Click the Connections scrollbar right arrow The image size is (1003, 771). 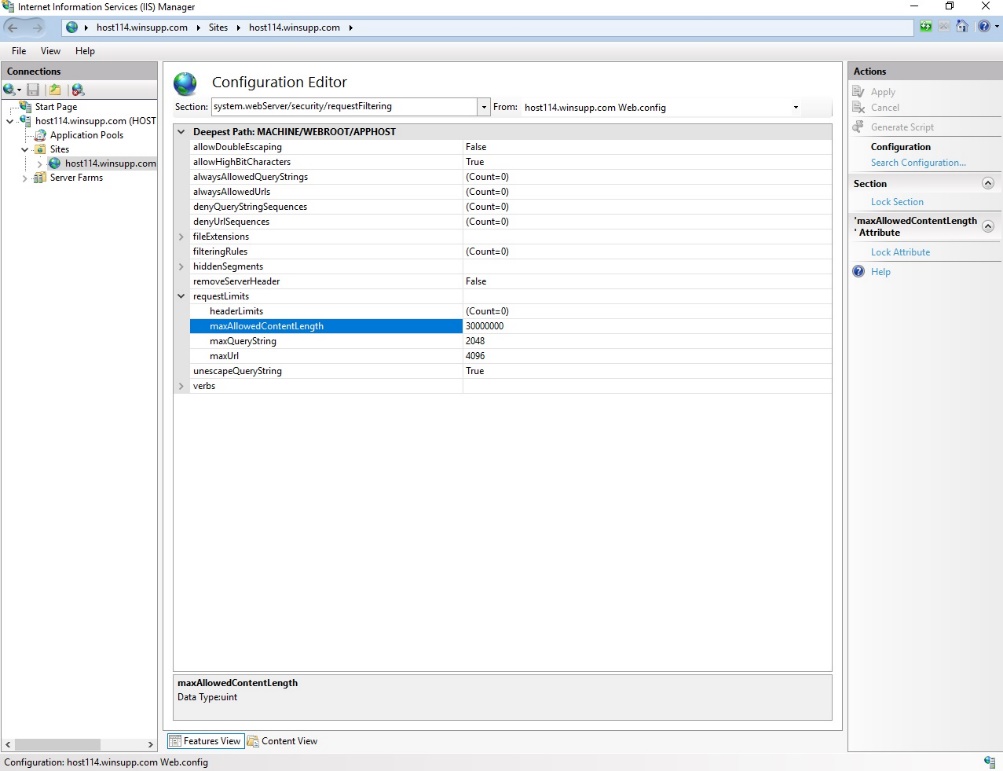(150, 745)
